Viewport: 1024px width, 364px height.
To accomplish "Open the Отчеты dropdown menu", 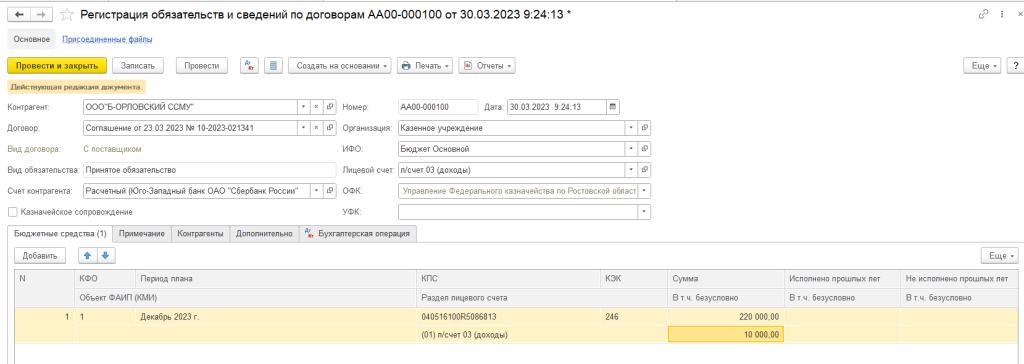I will click(x=487, y=66).
